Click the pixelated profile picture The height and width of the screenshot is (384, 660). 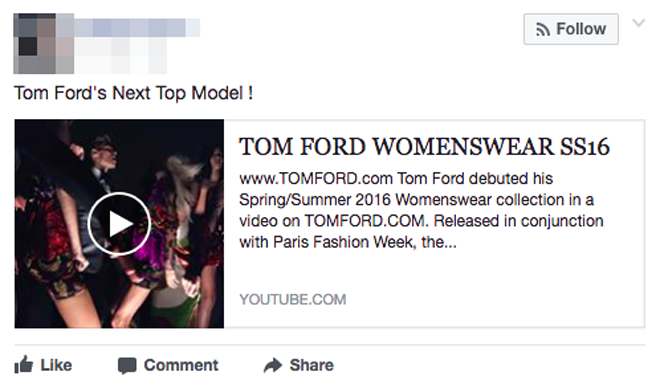[44, 44]
